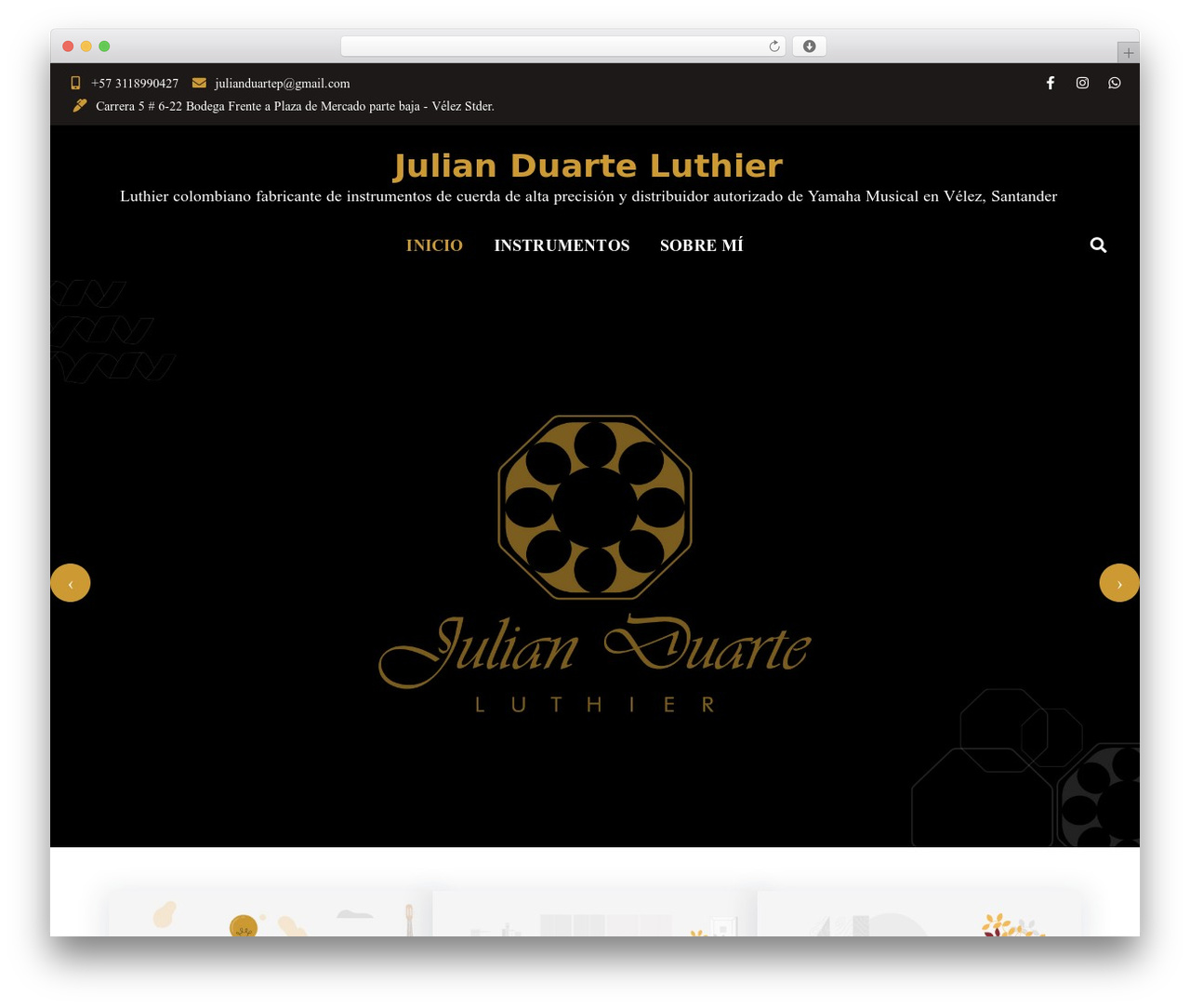Open a new browser tab
This screenshot has height=1008, width=1190.
1128,53
